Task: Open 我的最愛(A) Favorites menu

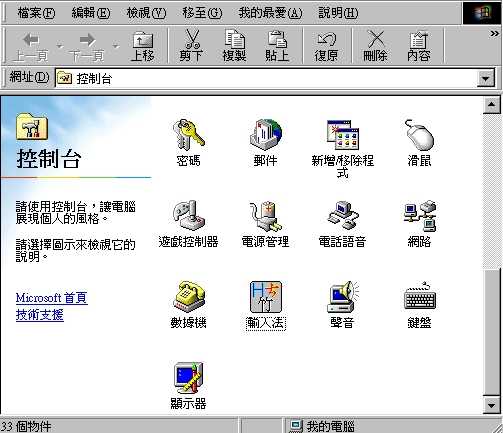Action: 270,13
